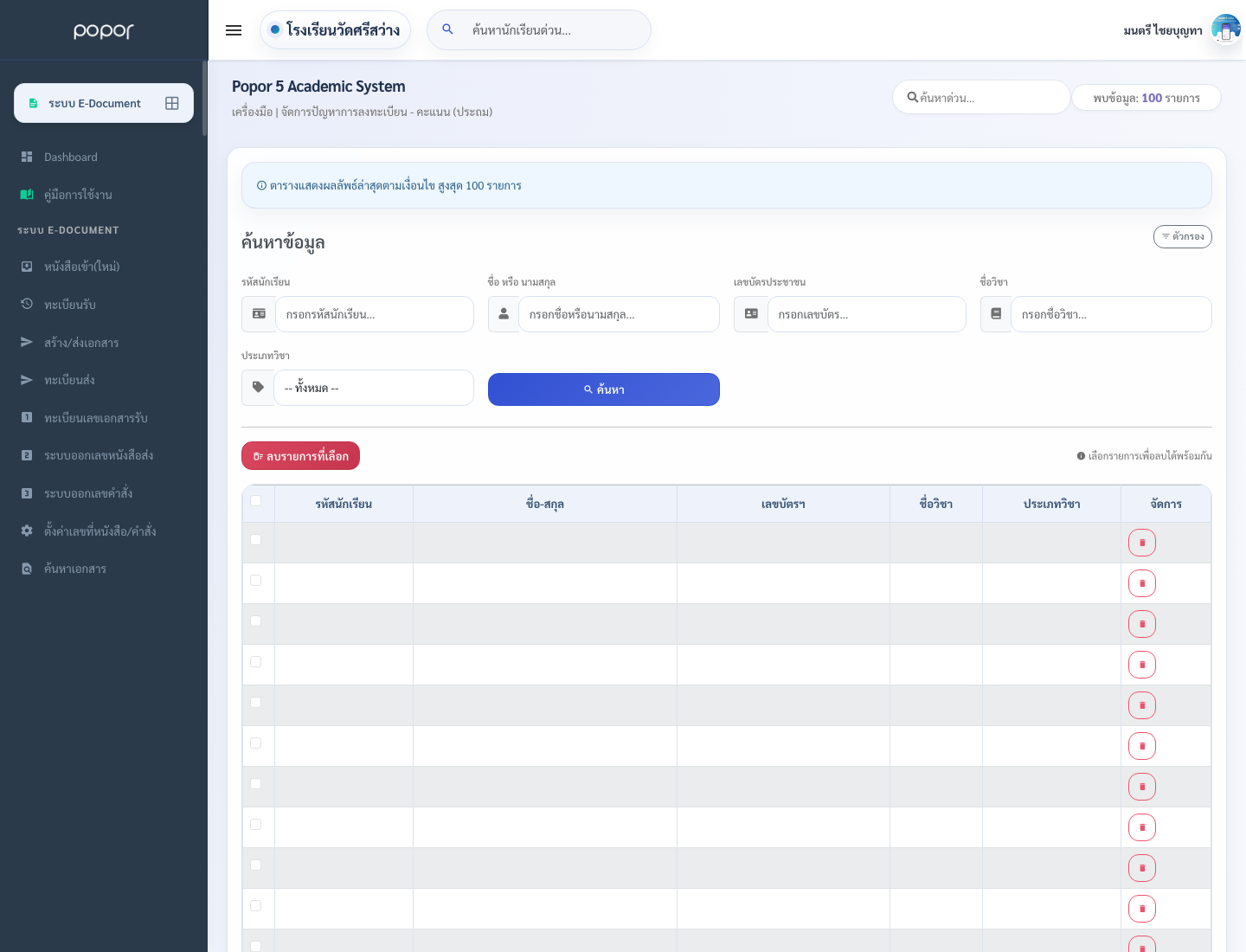Open Dashboard from the sidebar
This screenshot has height=952, width=1246.
tap(71, 157)
